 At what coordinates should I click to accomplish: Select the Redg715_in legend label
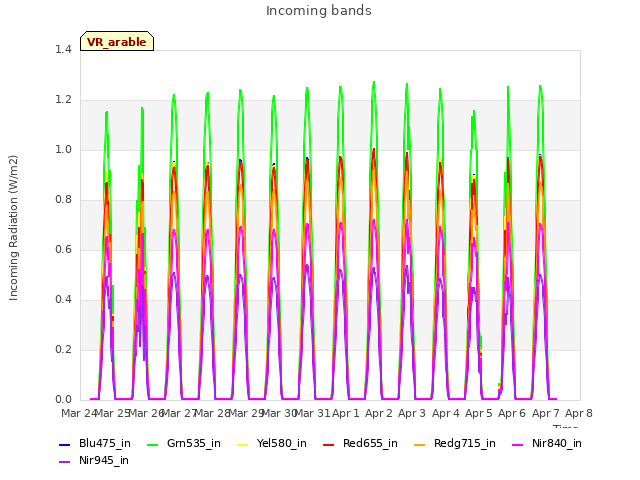465,444
